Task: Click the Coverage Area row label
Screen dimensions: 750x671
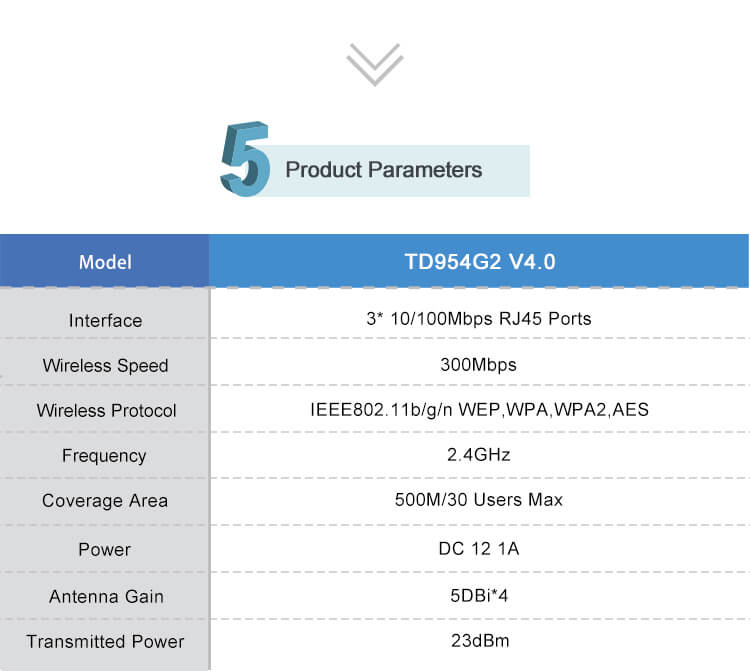Action: 105,500
